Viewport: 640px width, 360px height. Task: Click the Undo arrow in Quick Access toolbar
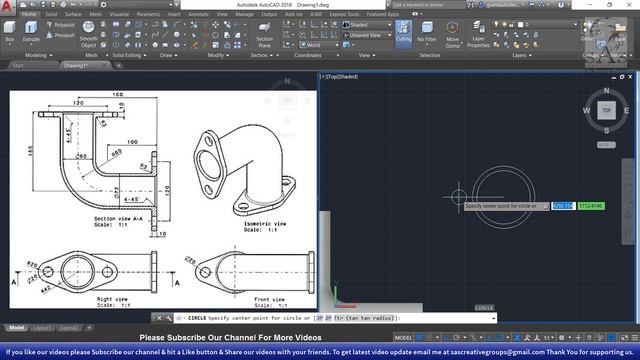click(x=74, y=5)
